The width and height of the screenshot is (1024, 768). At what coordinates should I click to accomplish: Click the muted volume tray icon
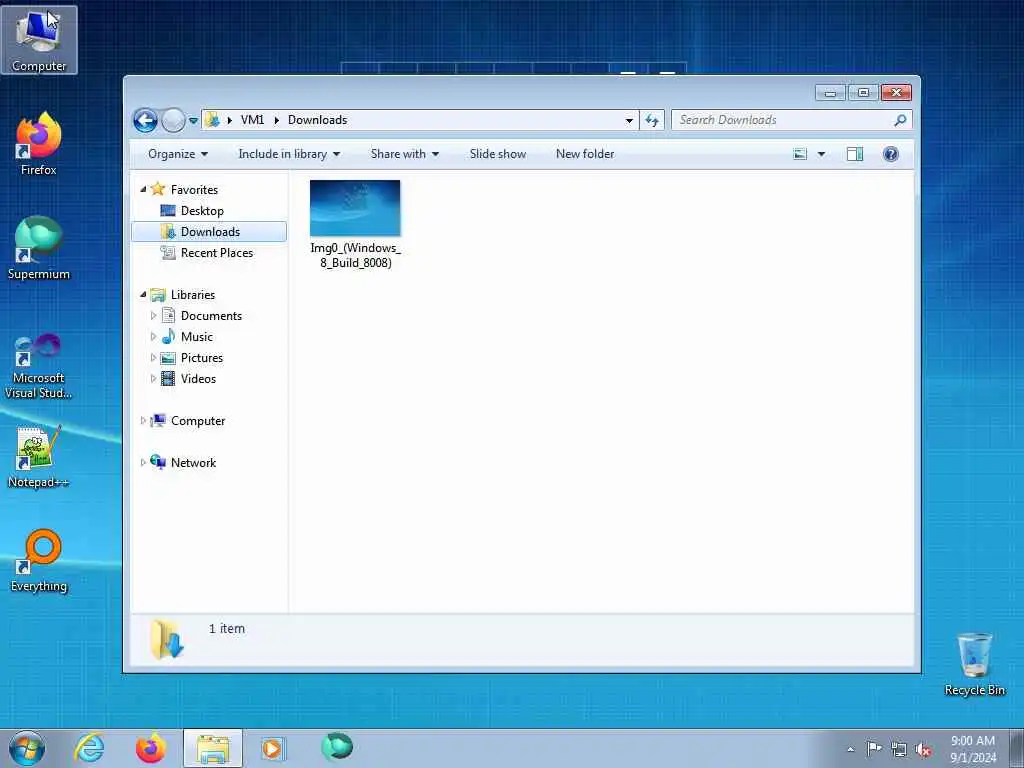[x=923, y=750]
